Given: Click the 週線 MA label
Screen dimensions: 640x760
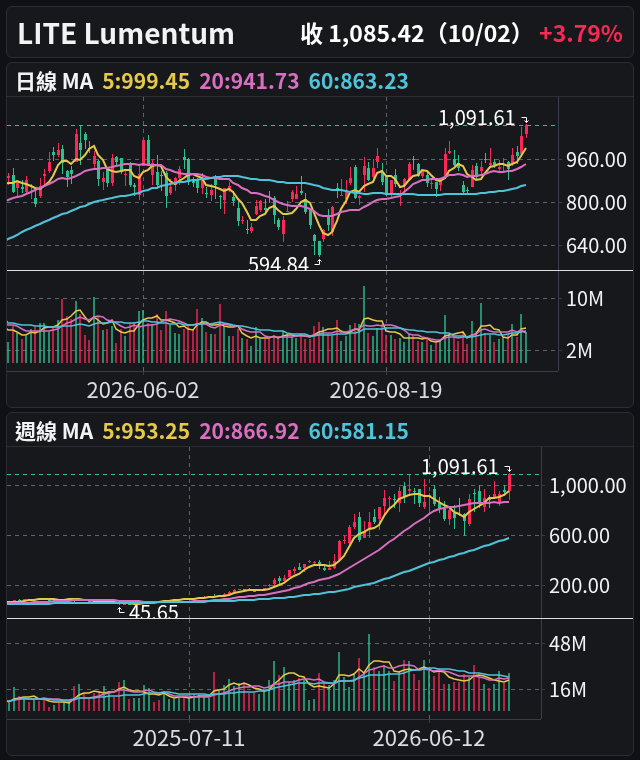Looking at the screenshot, I should (x=54, y=431).
